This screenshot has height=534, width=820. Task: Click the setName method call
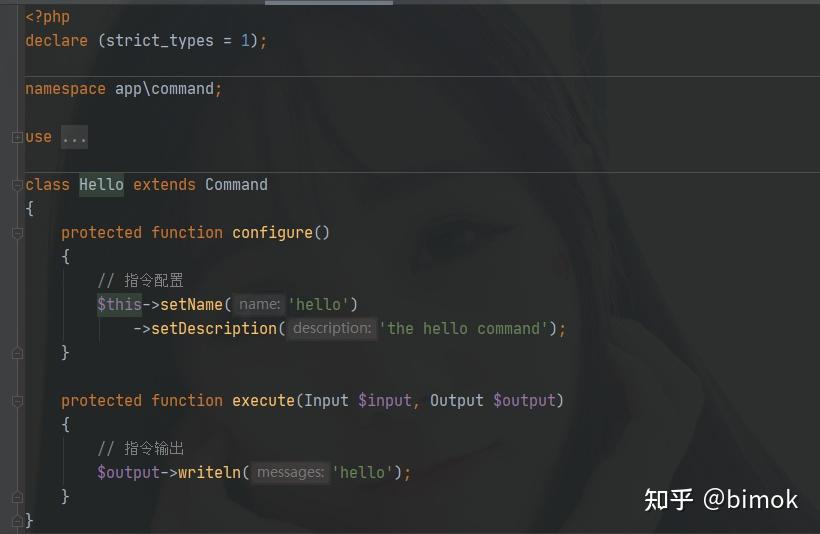click(191, 304)
